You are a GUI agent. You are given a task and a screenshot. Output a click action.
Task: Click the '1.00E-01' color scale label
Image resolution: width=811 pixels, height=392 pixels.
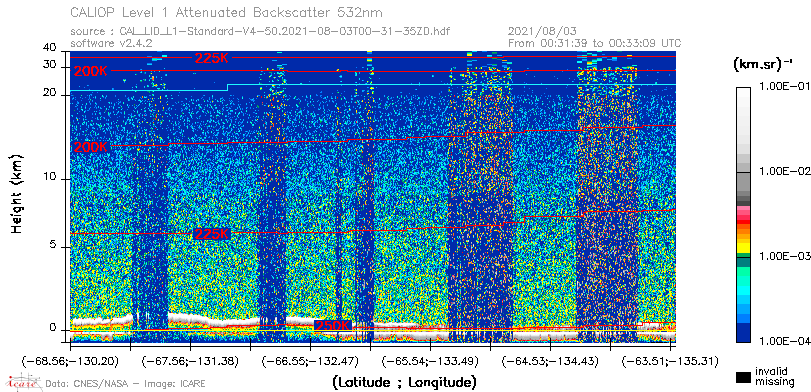[784, 86]
